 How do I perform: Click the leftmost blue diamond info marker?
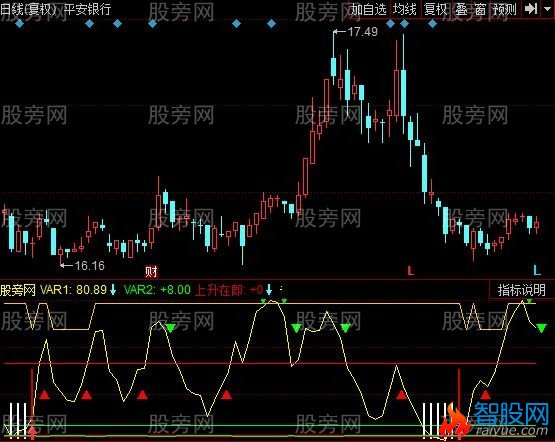click(19, 24)
